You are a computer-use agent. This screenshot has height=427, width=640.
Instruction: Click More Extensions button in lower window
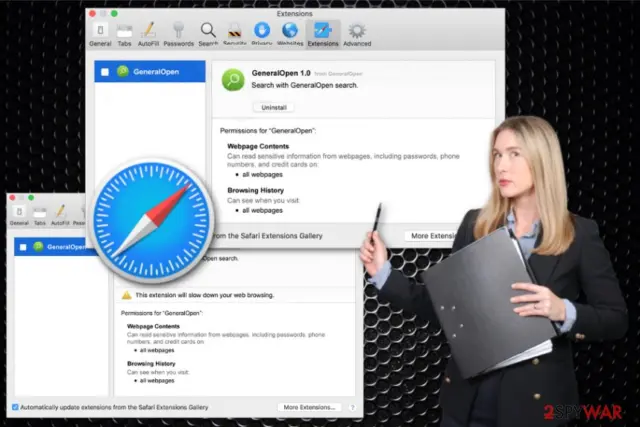pyautogui.click(x=309, y=407)
